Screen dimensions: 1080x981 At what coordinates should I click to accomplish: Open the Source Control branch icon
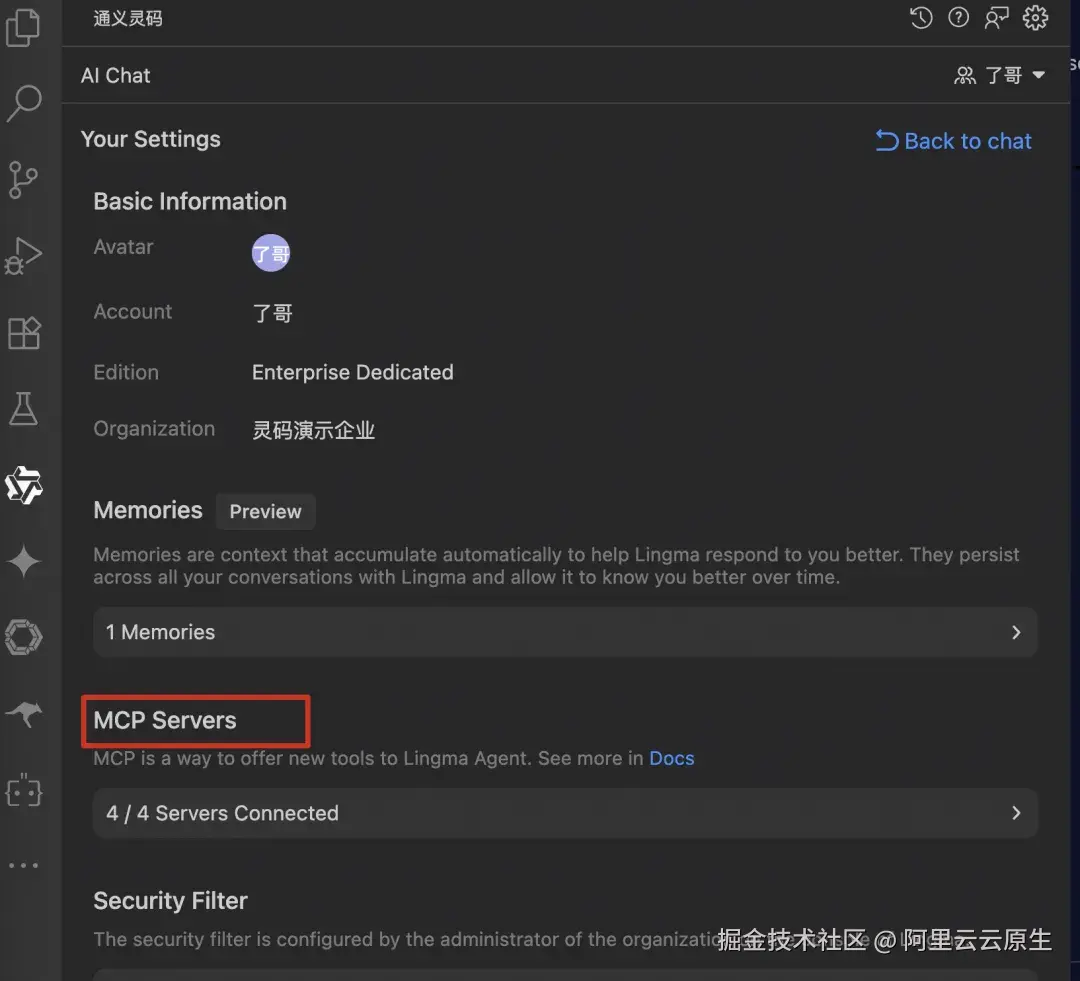coord(23,180)
